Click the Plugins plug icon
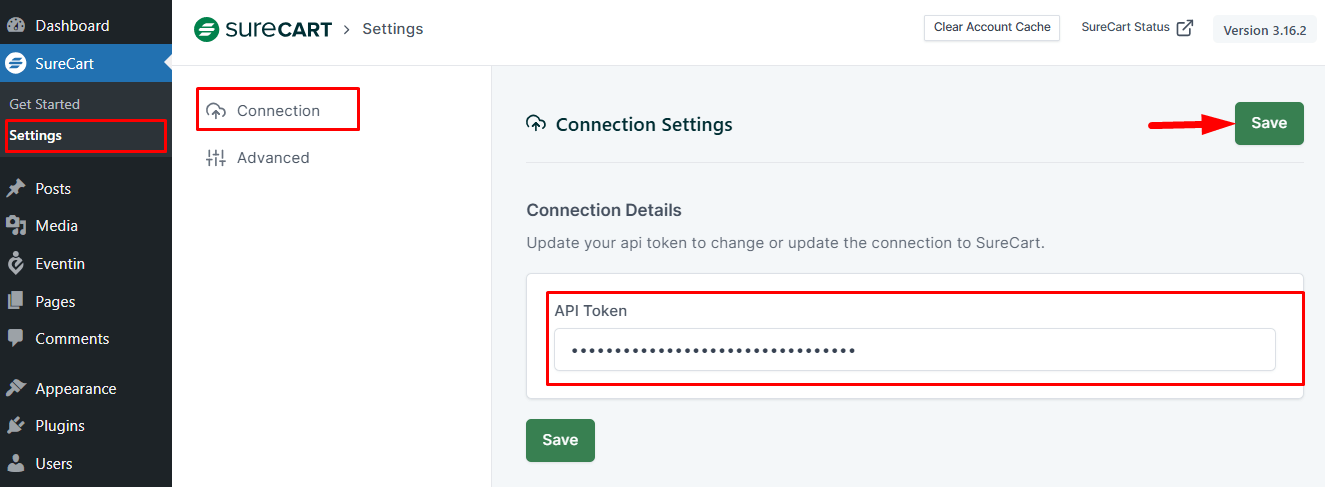1325x487 pixels. [16, 426]
